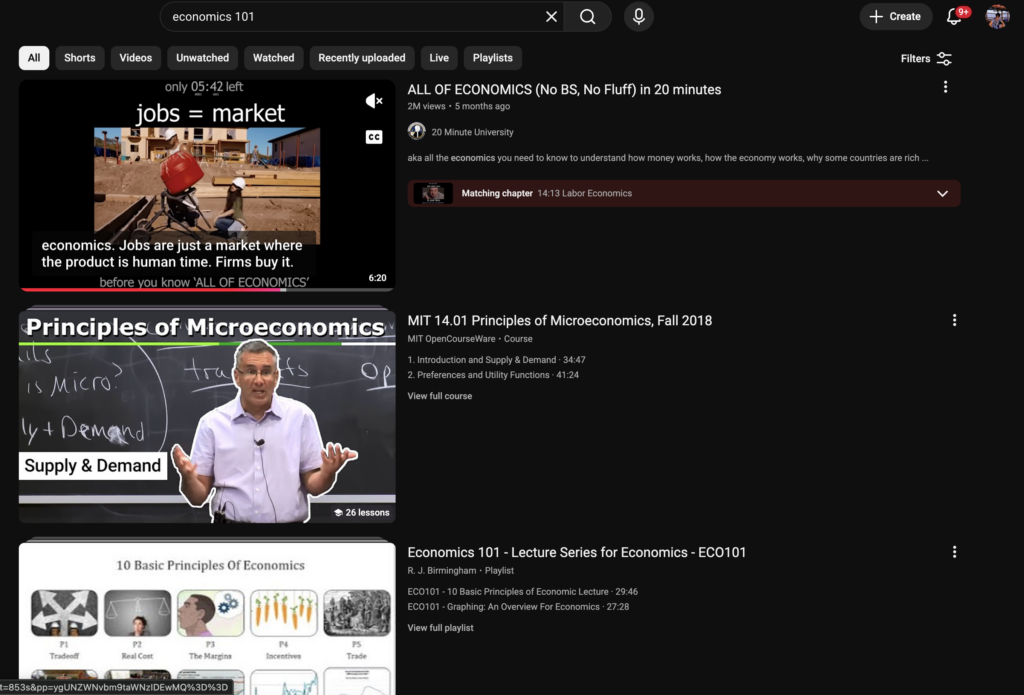Open your account profile menu
Image resolution: width=1024 pixels, height=695 pixels.
pos(997,16)
